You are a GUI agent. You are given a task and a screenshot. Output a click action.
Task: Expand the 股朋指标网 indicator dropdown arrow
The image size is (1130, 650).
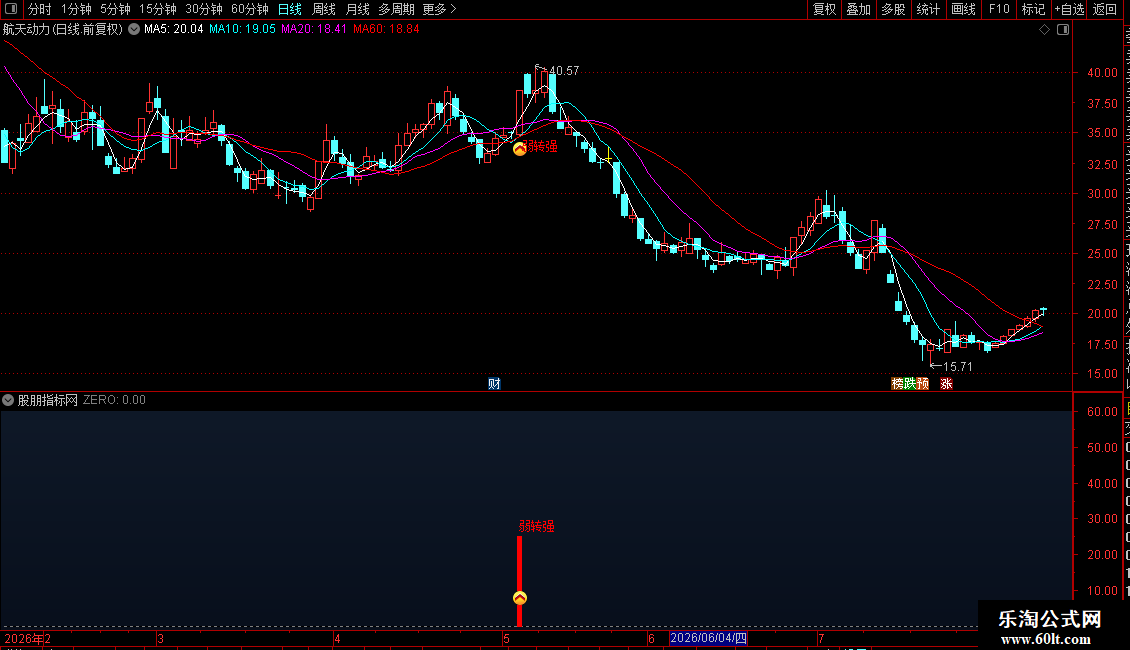click(x=8, y=400)
